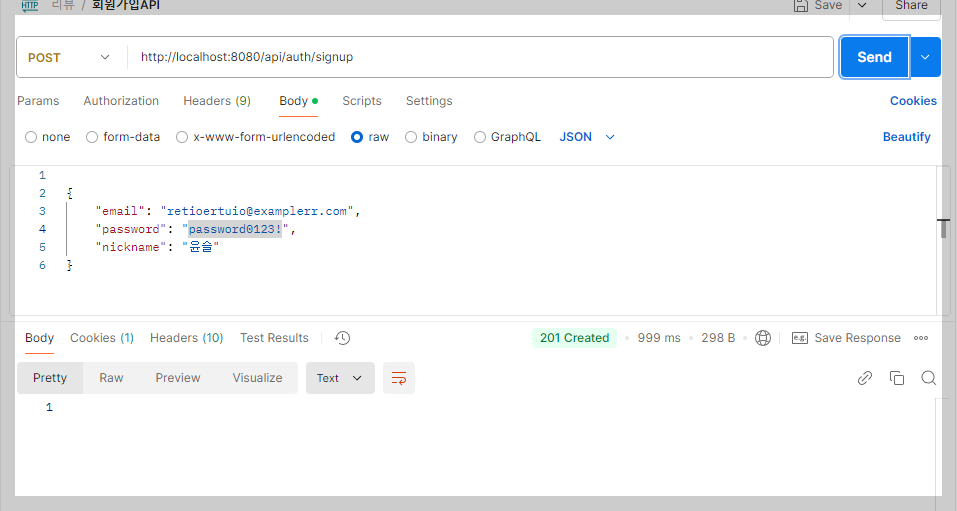Select the Preview response view
957x511 pixels.
point(178,378)
